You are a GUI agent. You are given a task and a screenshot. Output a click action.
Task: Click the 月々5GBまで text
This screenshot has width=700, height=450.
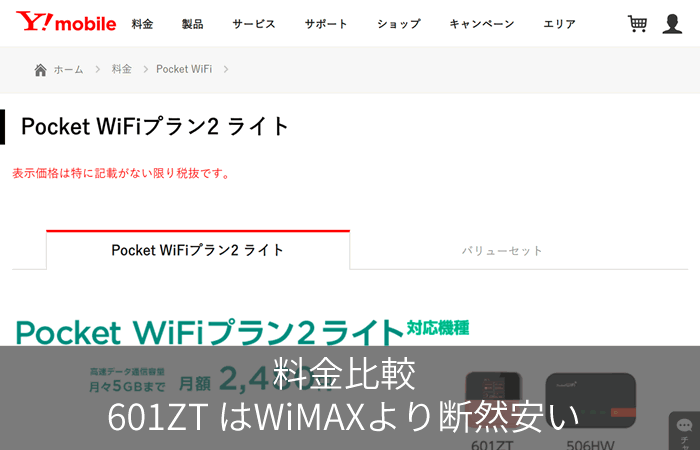click(x=127, y=386)
